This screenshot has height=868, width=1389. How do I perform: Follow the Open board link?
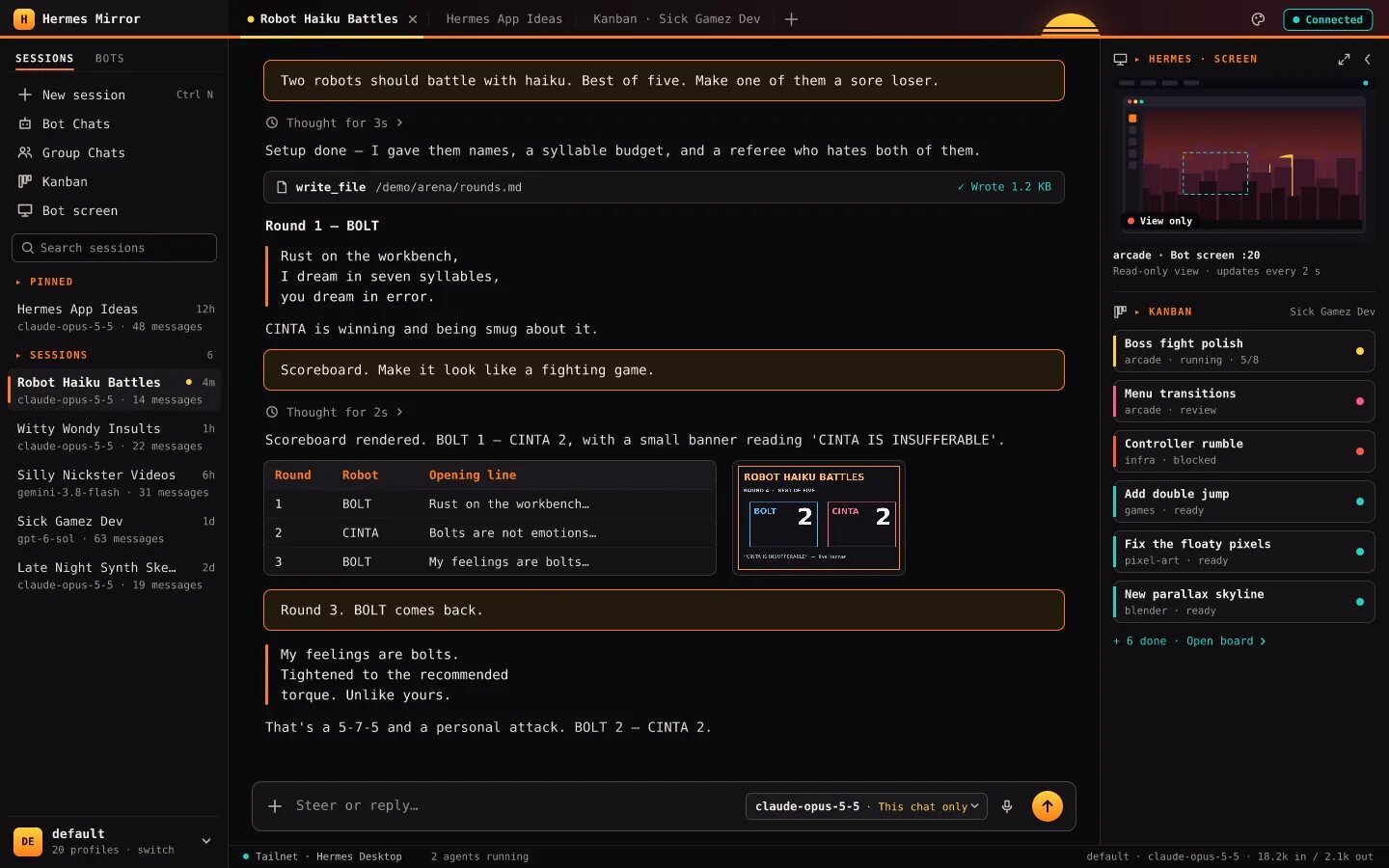(1225, 641)
